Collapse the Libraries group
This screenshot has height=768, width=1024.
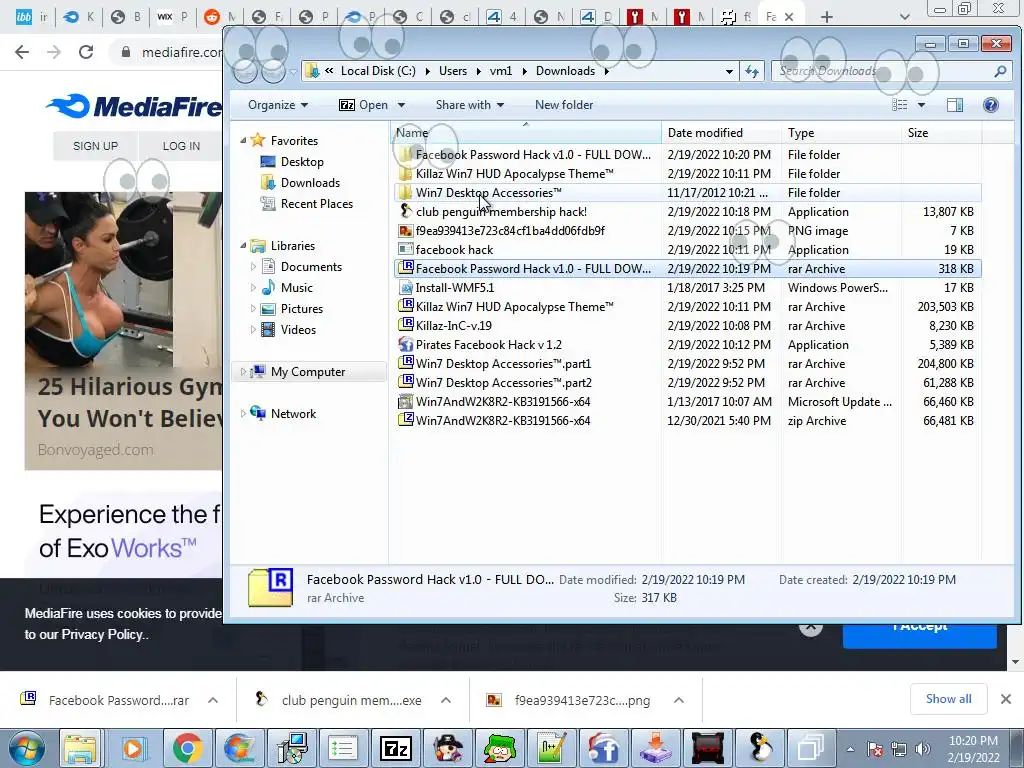[243, 246]
